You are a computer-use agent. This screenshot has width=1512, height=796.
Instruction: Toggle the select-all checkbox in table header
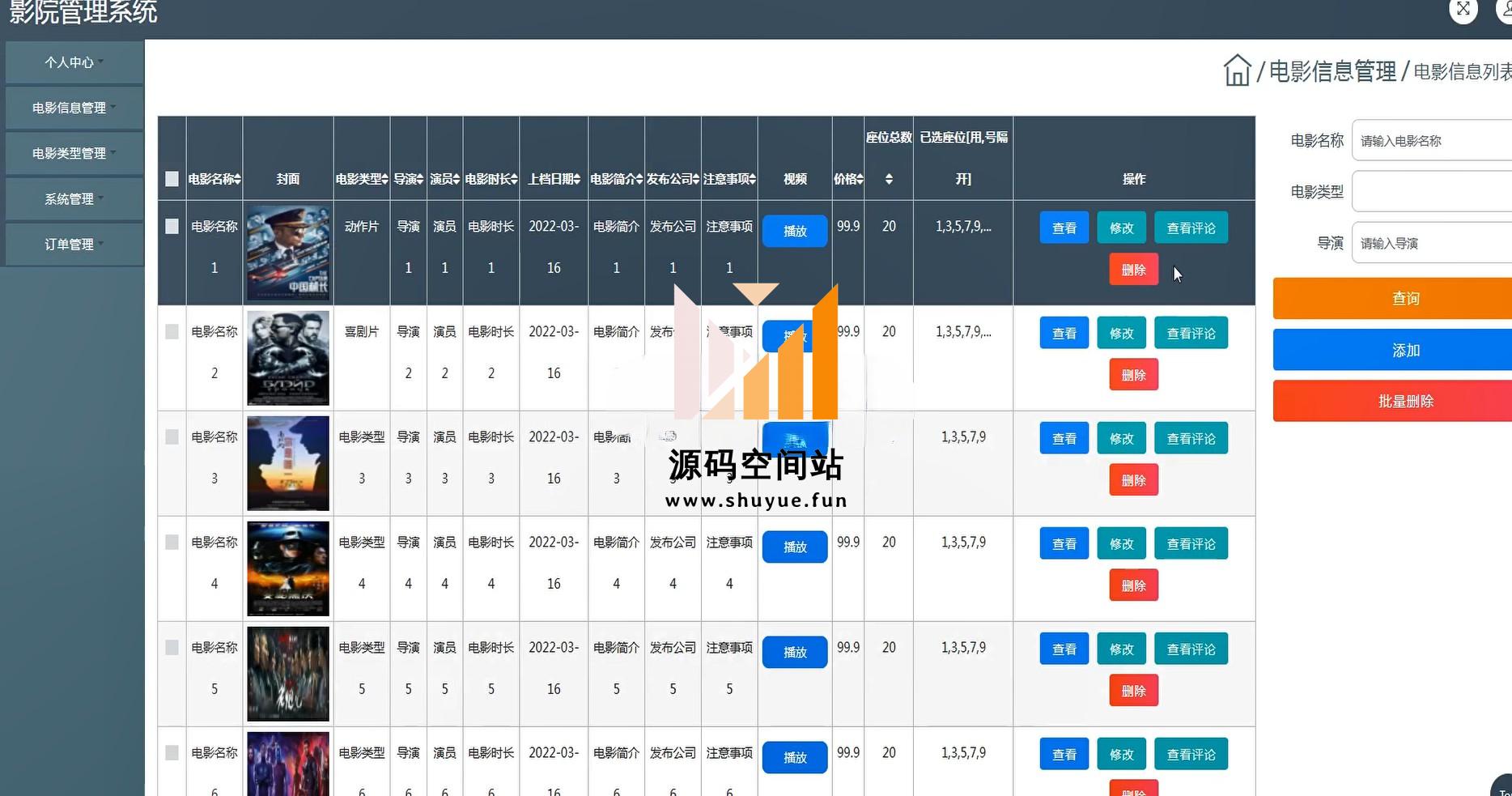click(172, 179)
